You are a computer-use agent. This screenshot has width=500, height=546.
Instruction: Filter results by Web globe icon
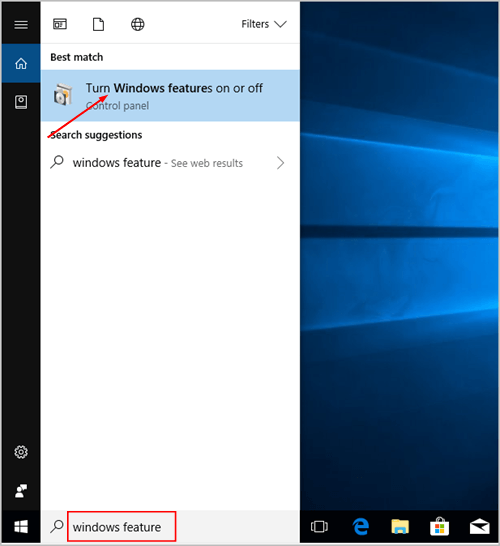pyautogui.click(x=138, y=24)
